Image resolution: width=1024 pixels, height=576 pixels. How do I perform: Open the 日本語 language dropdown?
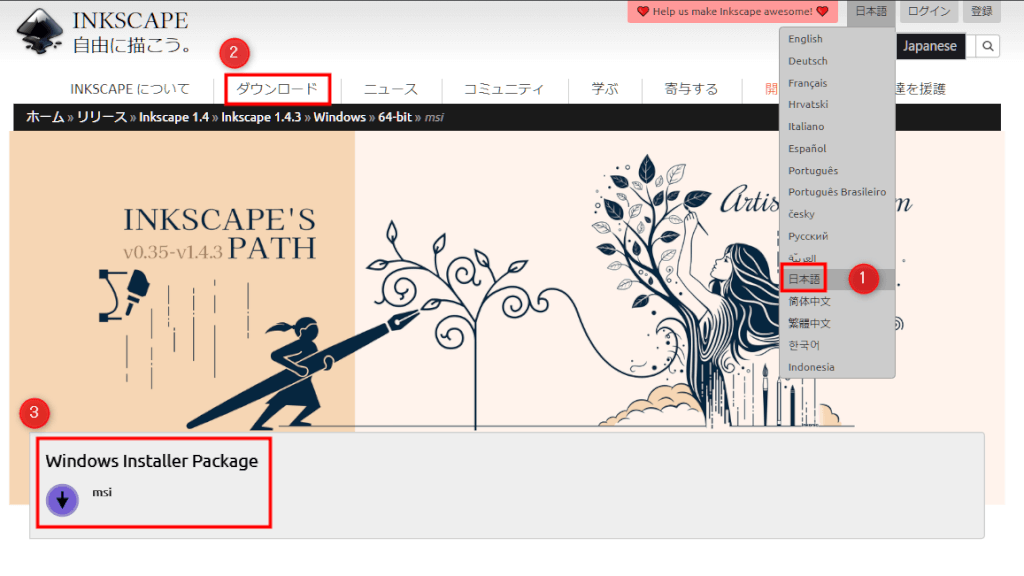870,12
